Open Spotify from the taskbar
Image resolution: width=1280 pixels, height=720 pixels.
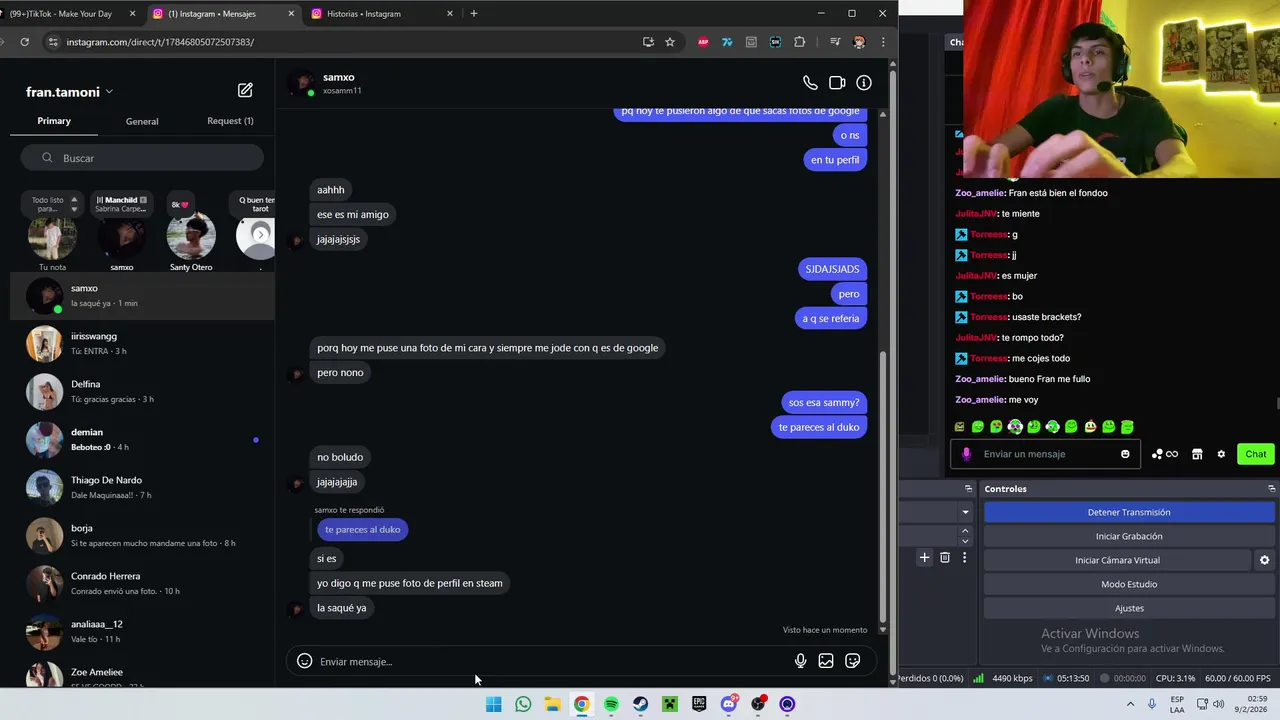point(611,704)
